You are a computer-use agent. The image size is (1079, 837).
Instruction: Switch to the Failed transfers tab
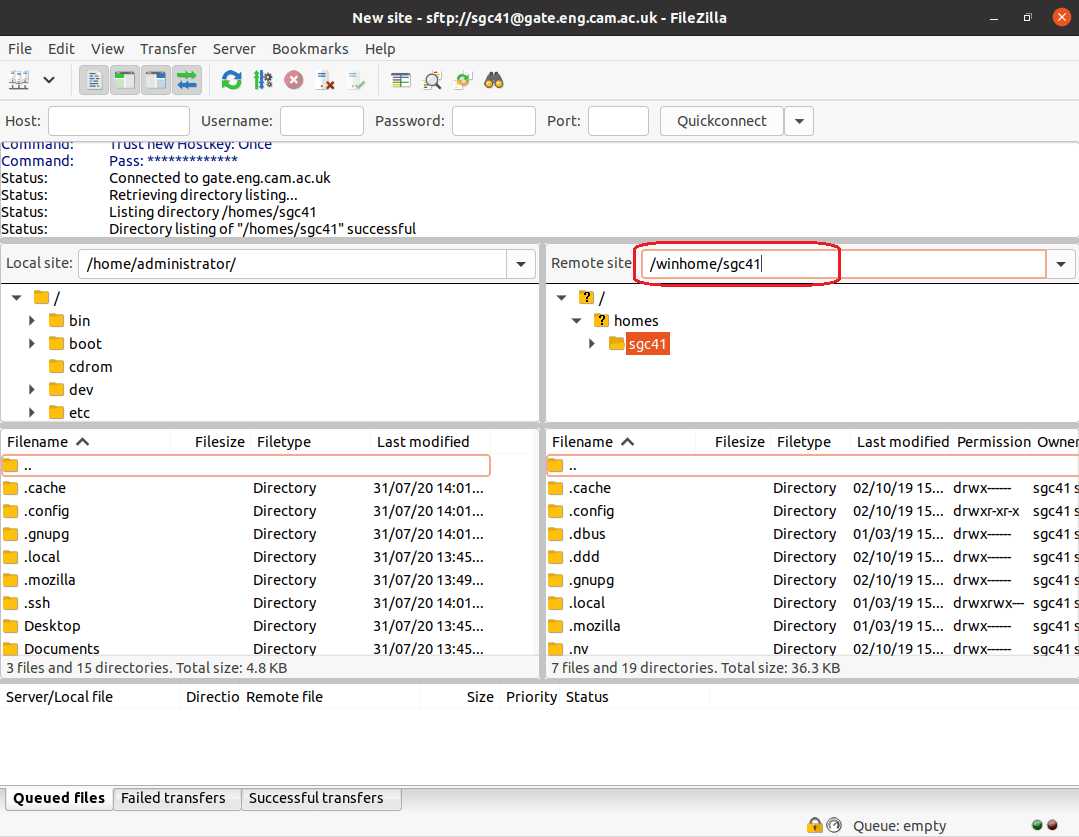point(174,798)
